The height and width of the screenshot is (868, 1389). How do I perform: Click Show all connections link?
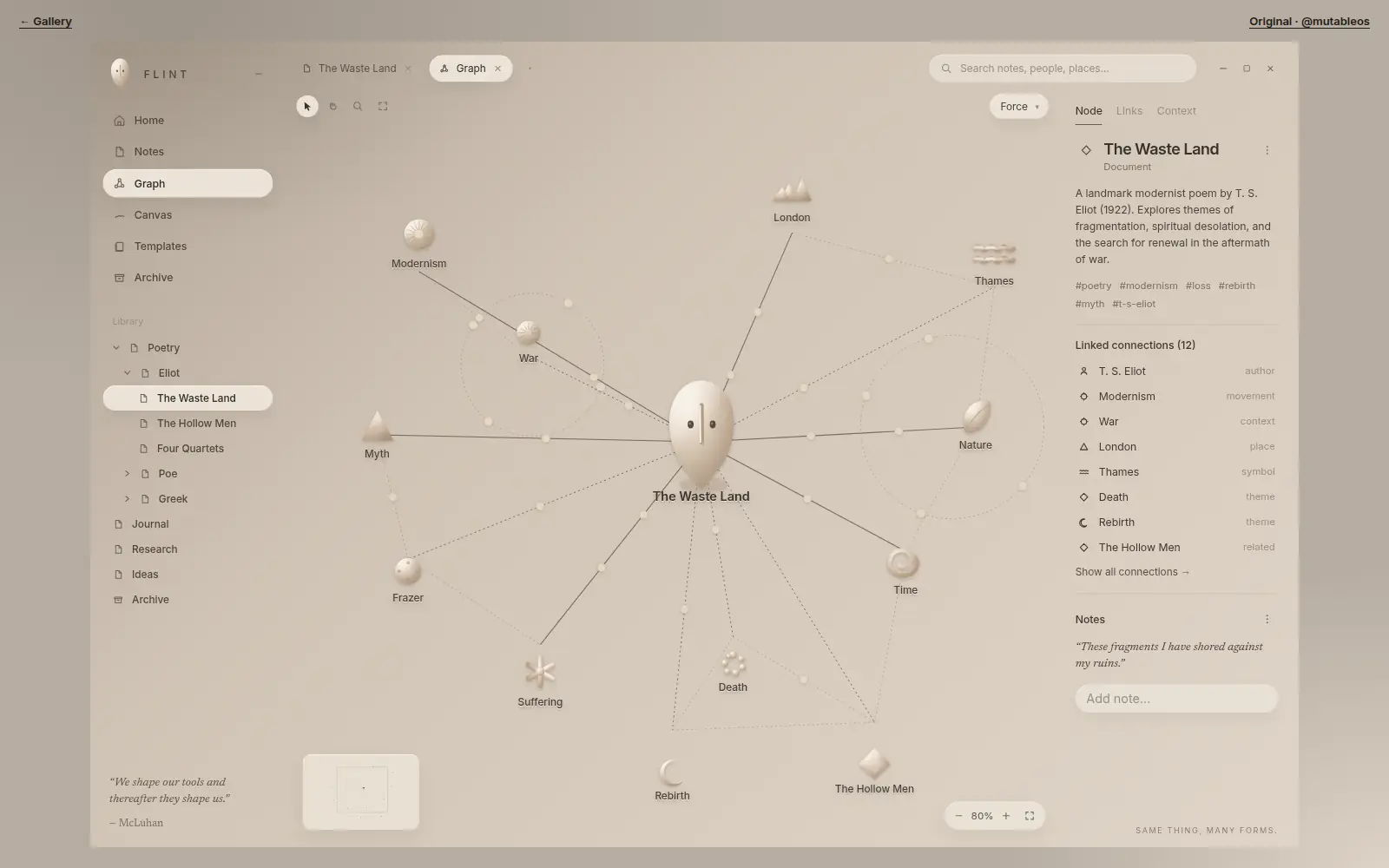pyautogui.click(x=1132, y=572)
